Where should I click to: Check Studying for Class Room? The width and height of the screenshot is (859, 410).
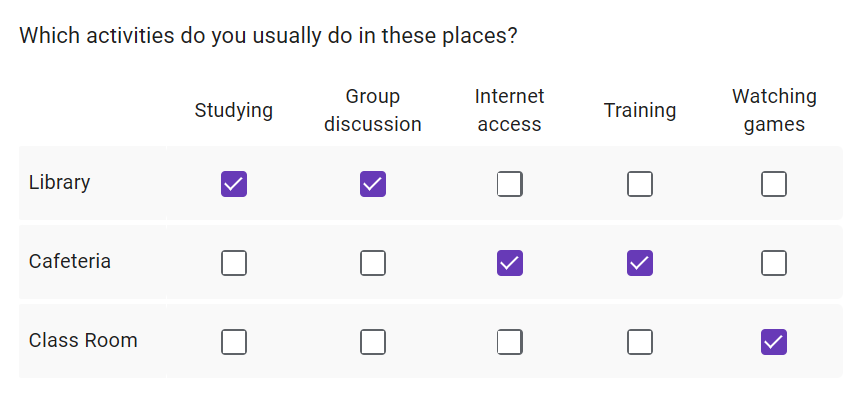point(234,342)
